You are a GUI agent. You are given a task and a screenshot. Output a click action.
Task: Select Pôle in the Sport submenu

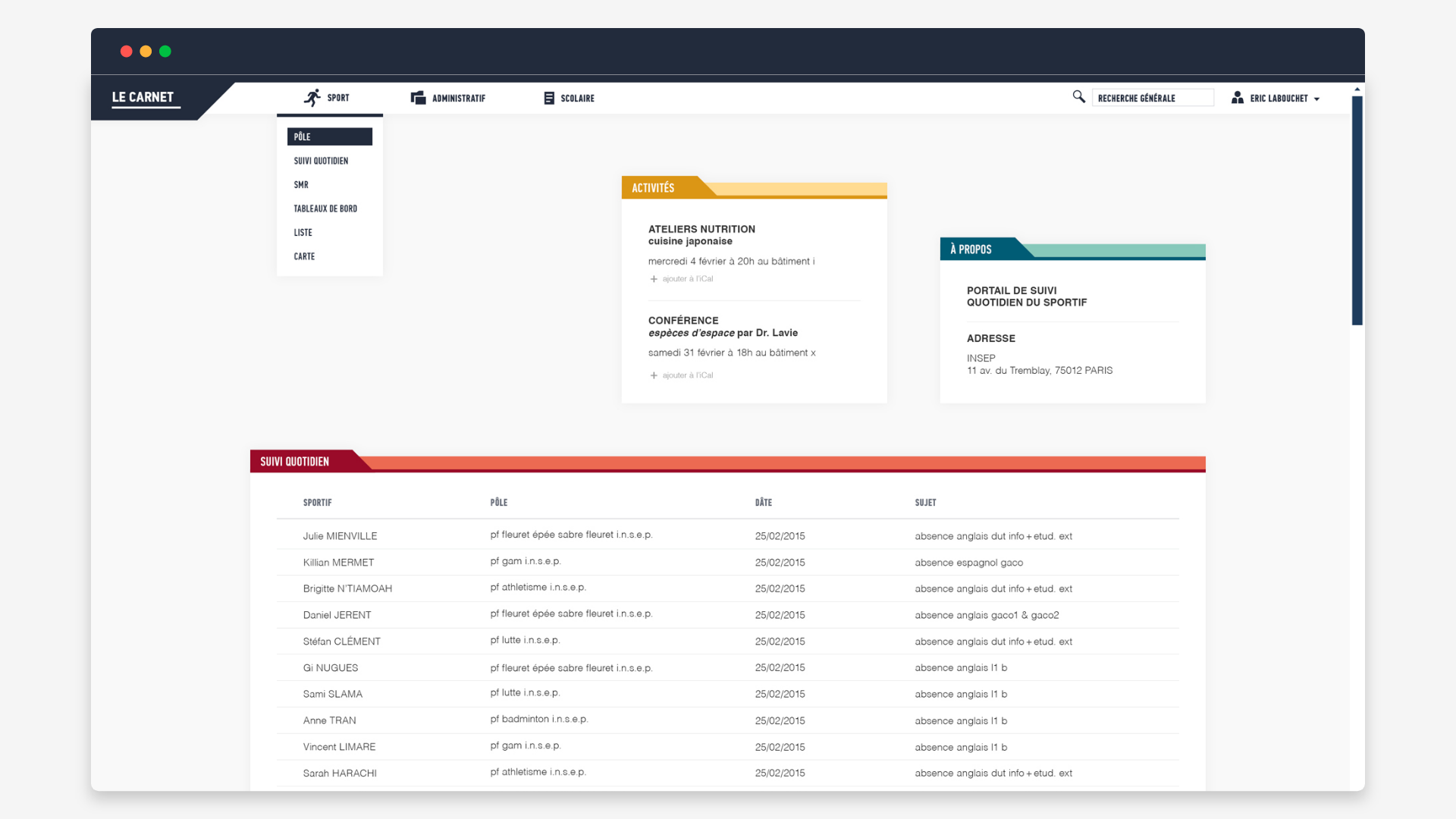[329, 136]
